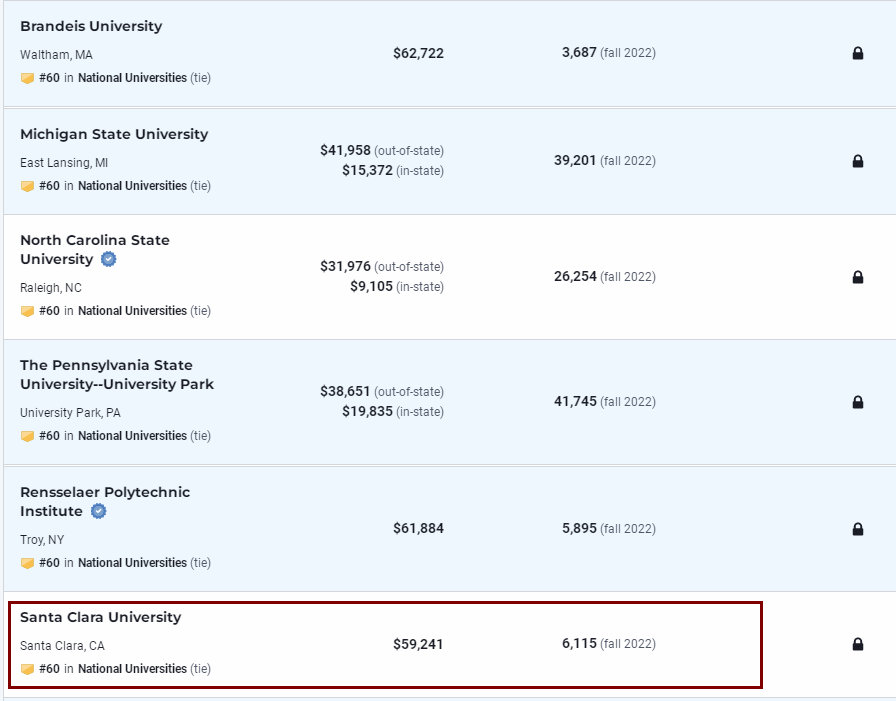Click the lock icon for Michigan State University
Screen dimensions: 896x701
click(x=857, y=161)
